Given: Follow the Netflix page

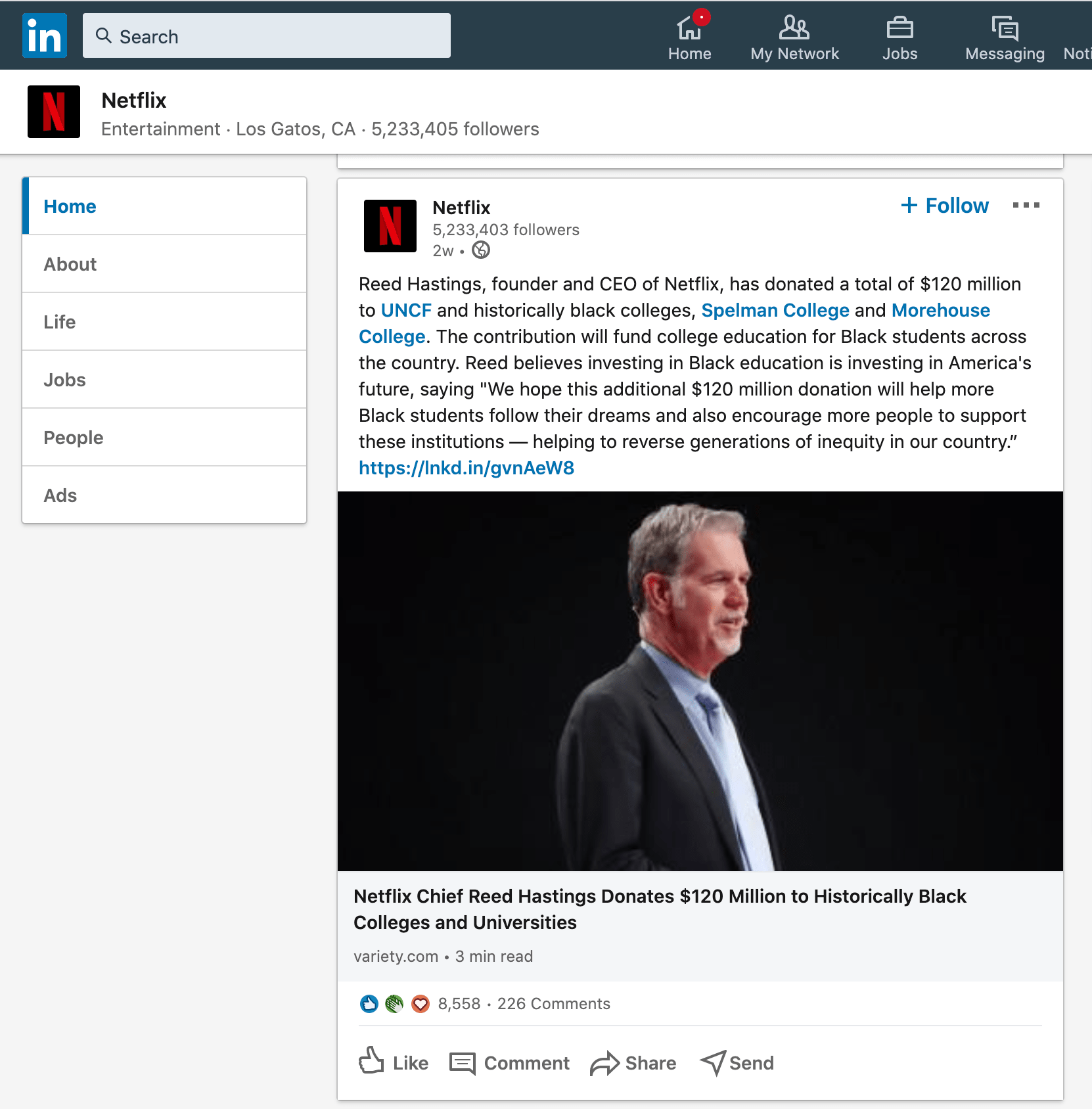Looking at the screenshot, I should 944,206.
